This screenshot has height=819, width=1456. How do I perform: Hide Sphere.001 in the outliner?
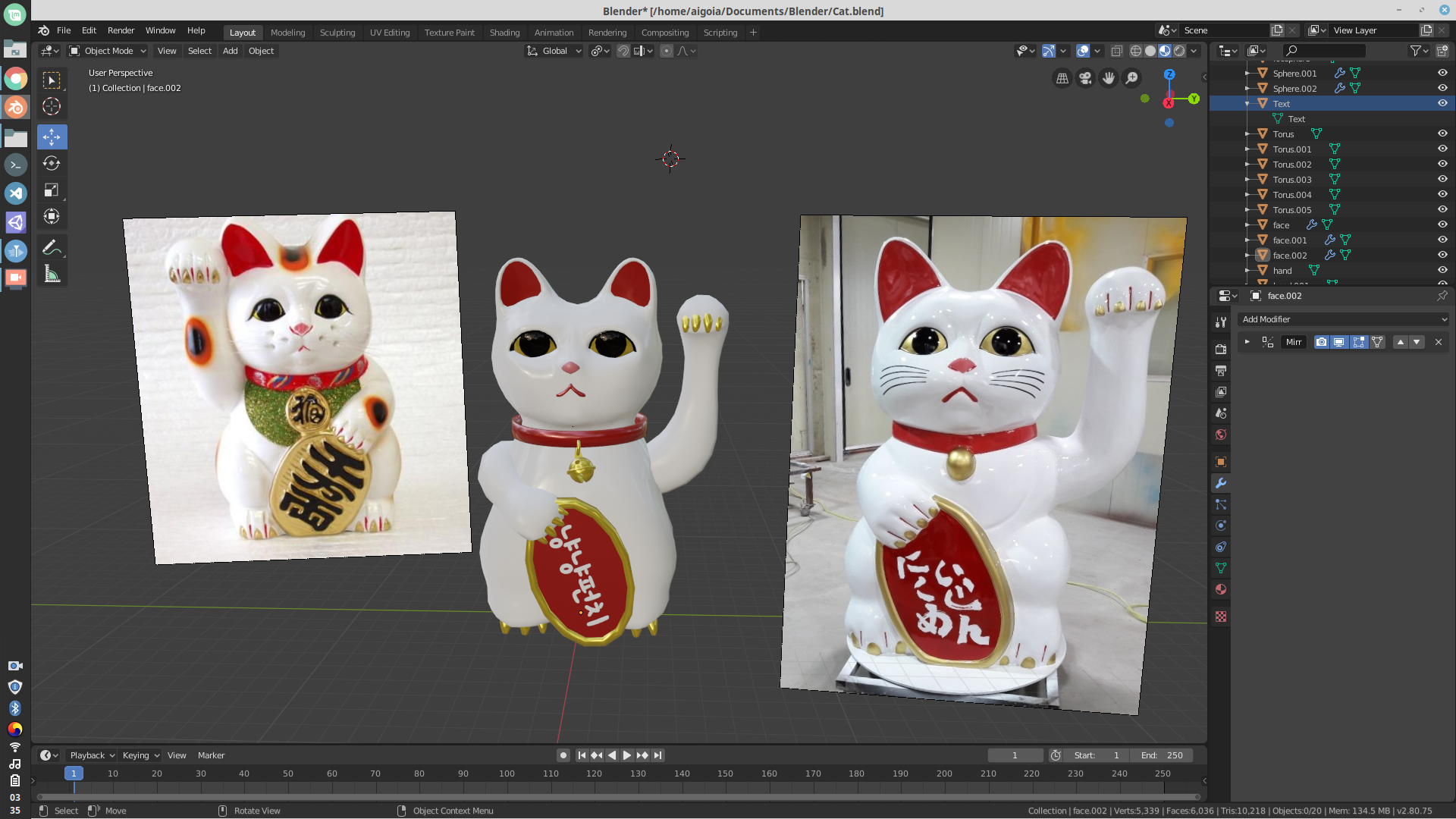tap(1442, 74)
